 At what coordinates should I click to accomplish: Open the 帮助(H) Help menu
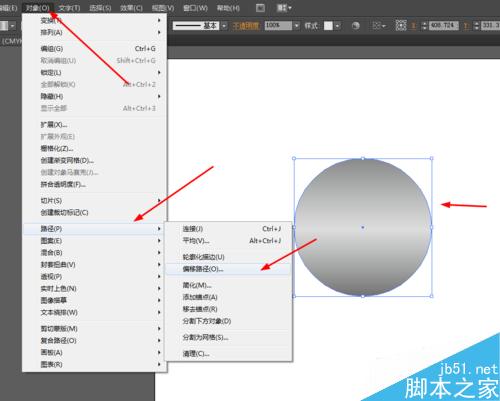point(228,8)
